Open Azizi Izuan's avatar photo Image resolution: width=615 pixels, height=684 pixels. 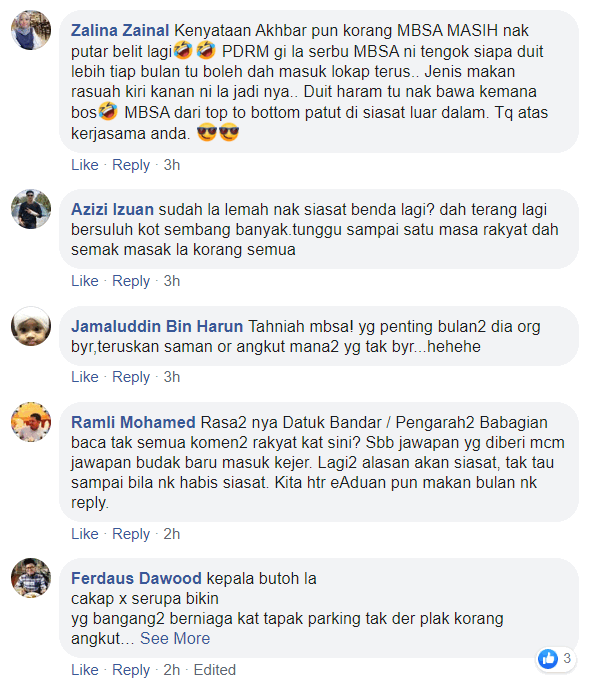pyautogui.click(x=31, y=209)
